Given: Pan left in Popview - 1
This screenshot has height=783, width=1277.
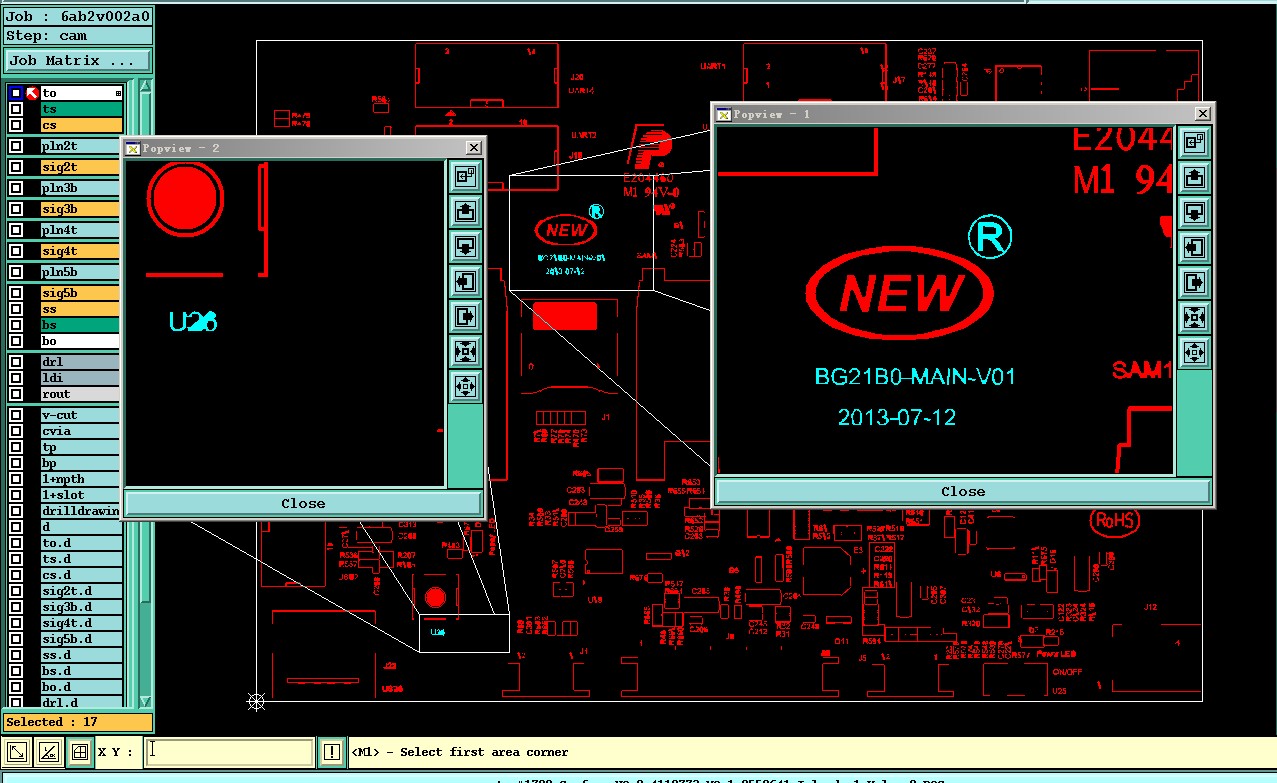Looking at the screenshot, I should (x=1194, y=248).
